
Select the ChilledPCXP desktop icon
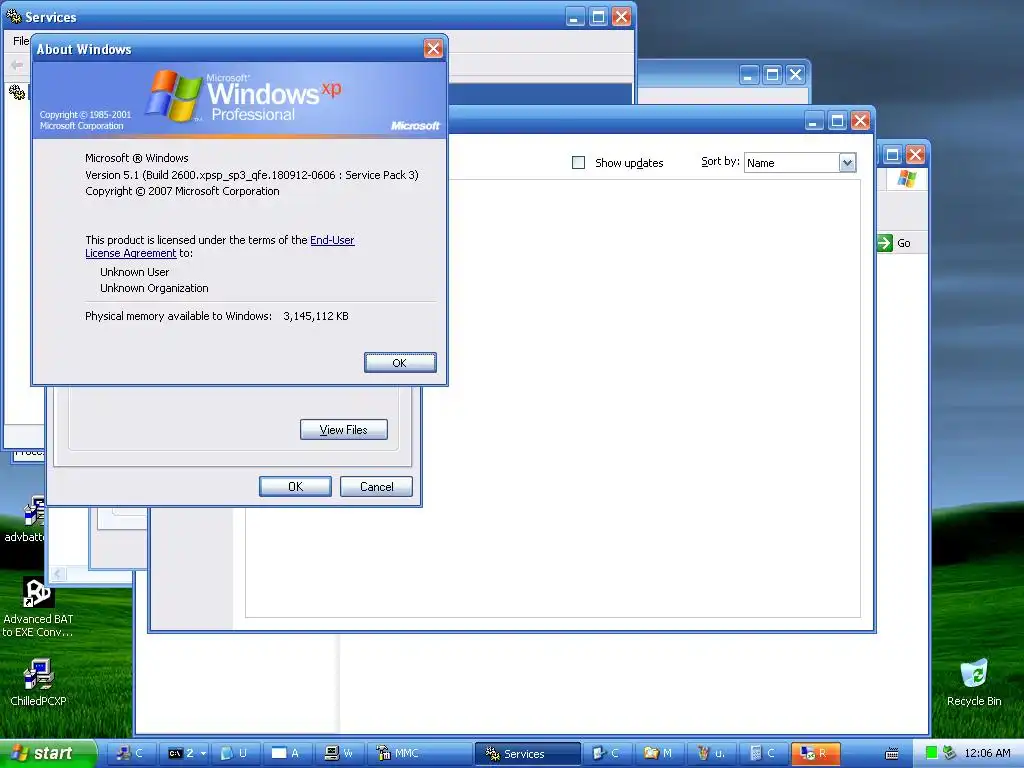click(x=38, y=682)
